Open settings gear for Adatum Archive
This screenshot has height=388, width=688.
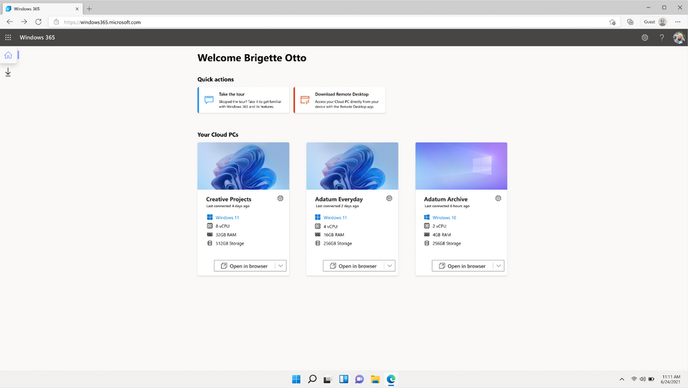pos(498,198)
